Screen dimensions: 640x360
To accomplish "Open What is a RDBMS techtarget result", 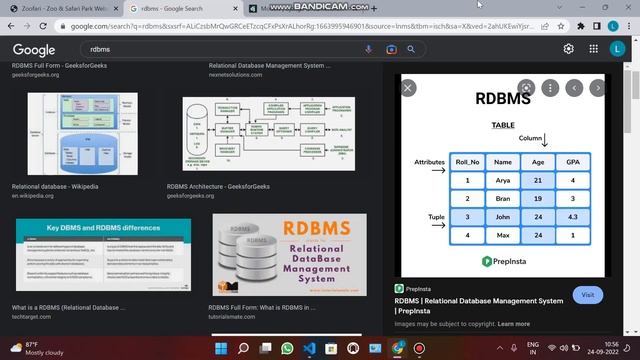I will [68, 307].
